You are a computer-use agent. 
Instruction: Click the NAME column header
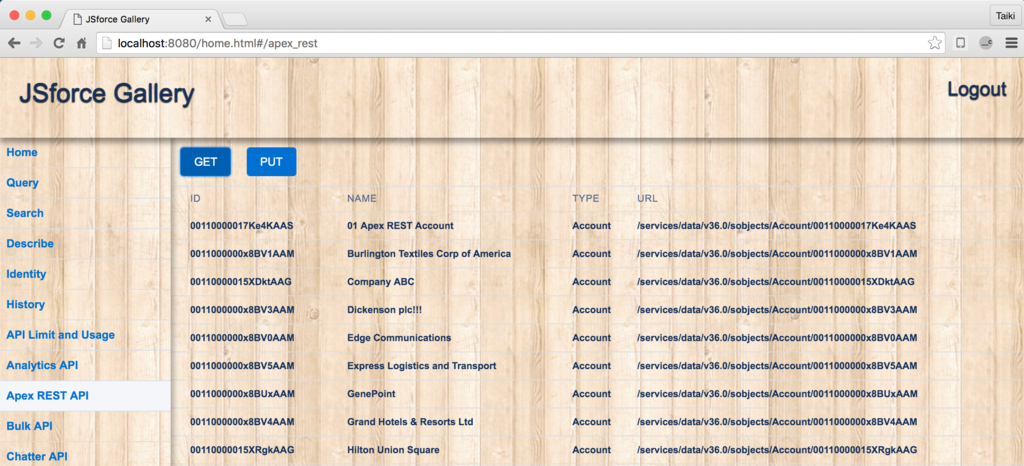pyautogui.click(x=362, y=198)
